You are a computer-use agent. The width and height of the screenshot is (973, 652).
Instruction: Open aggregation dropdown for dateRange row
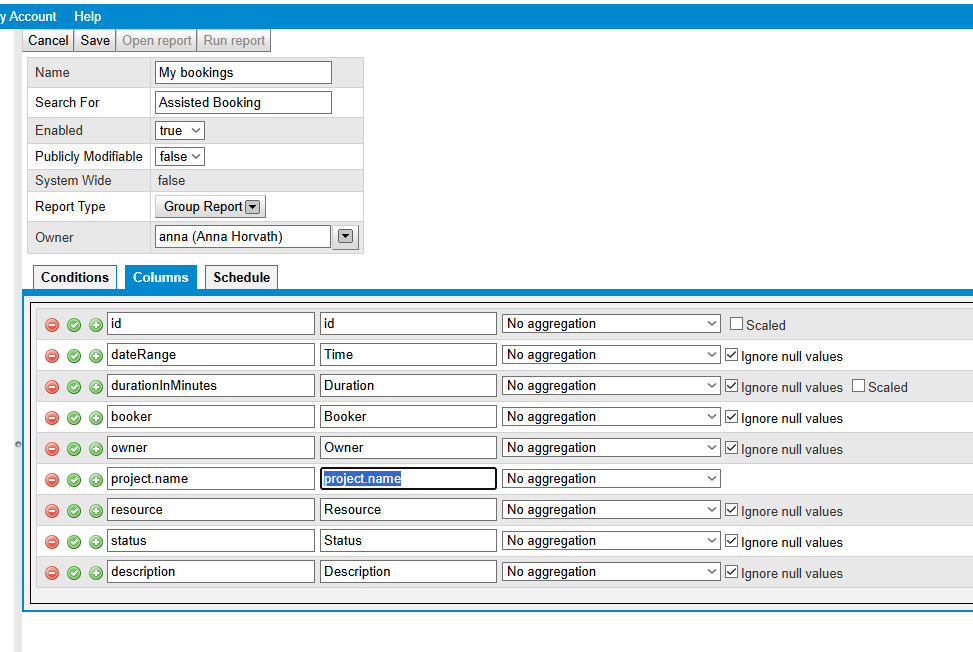[x=611, y=355]
